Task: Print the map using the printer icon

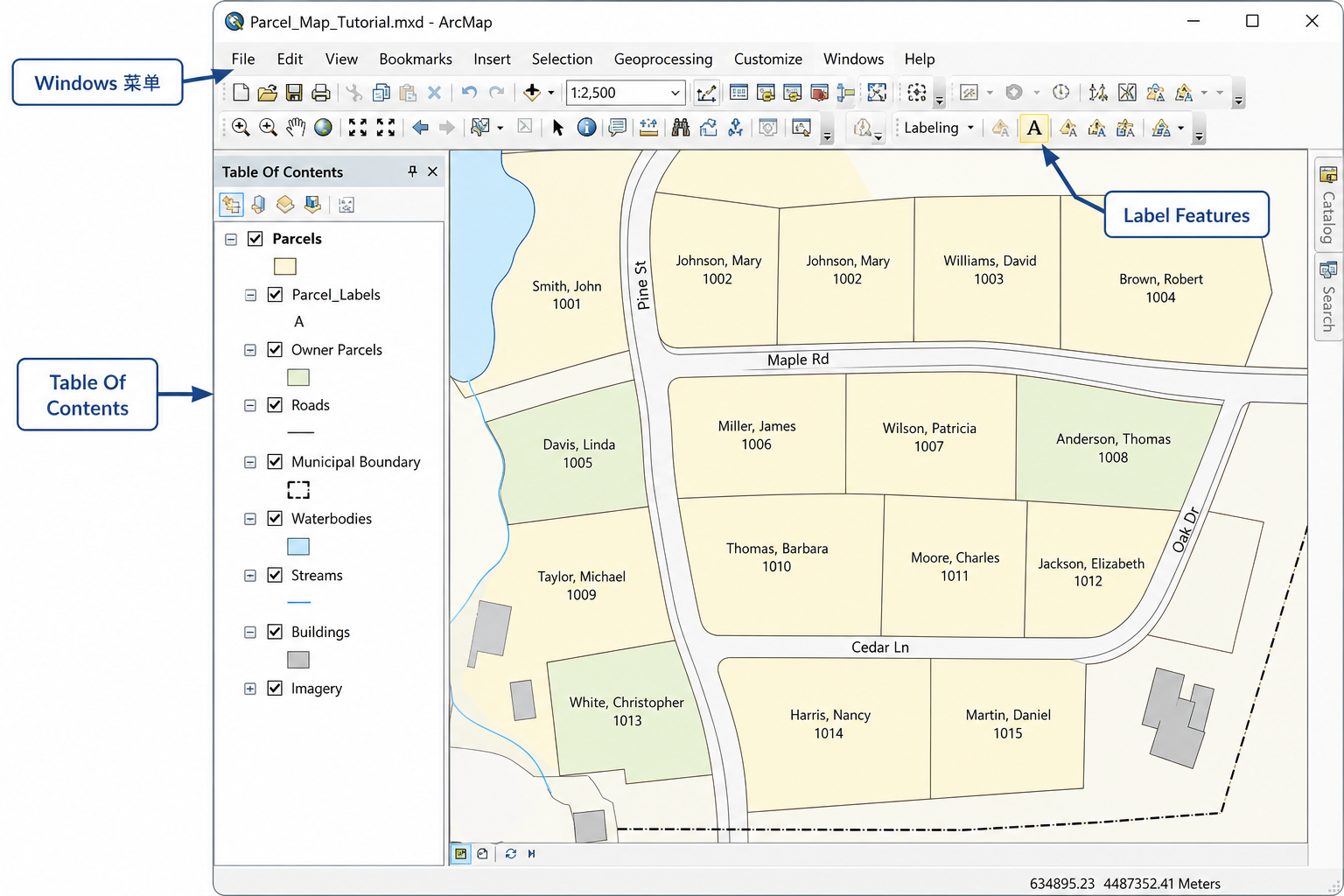Action: (321, 93)
